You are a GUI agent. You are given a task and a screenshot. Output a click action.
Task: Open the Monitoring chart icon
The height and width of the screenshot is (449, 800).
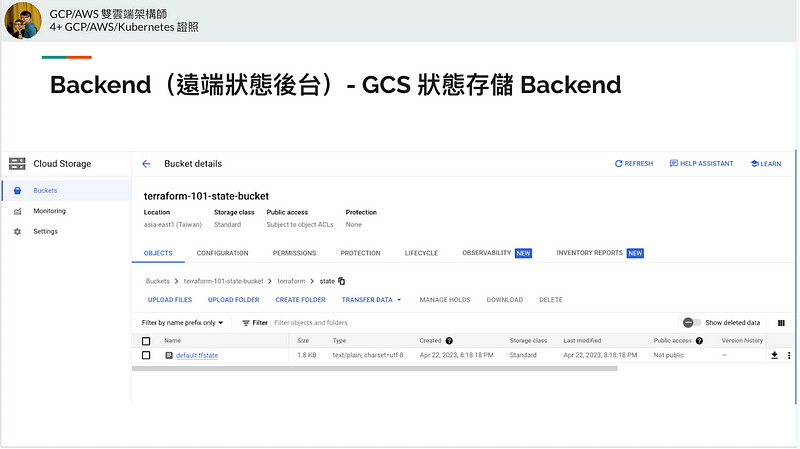click(17, 211)
